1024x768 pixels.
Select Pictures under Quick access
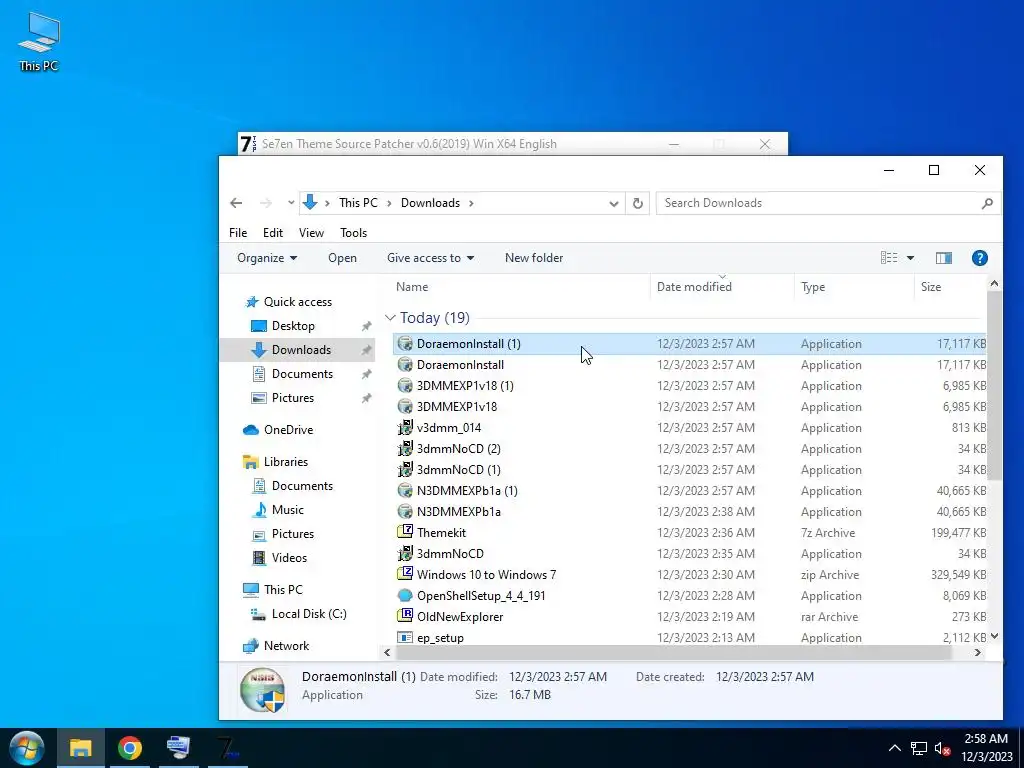(x=293, y=398)
